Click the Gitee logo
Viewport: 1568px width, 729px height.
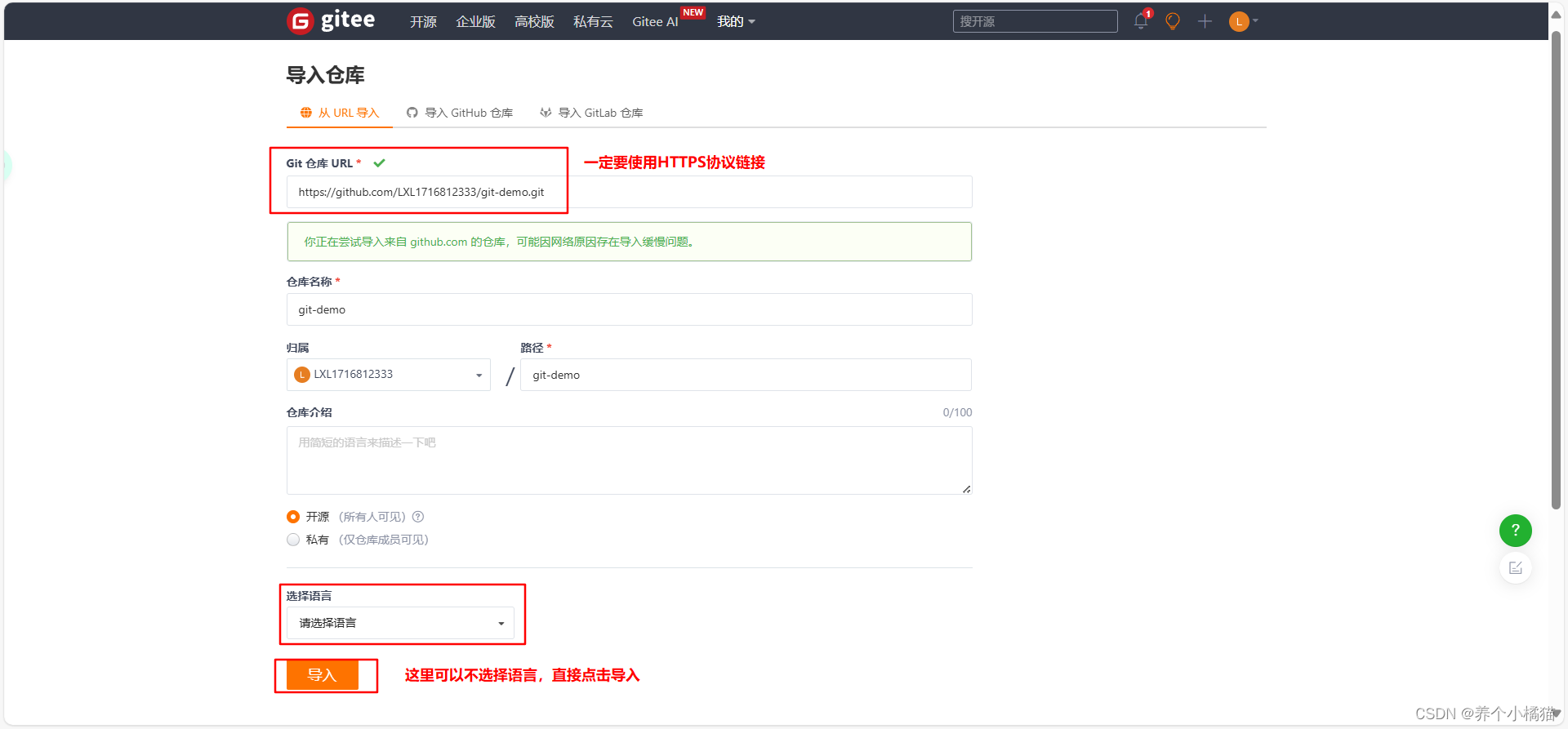331,20
